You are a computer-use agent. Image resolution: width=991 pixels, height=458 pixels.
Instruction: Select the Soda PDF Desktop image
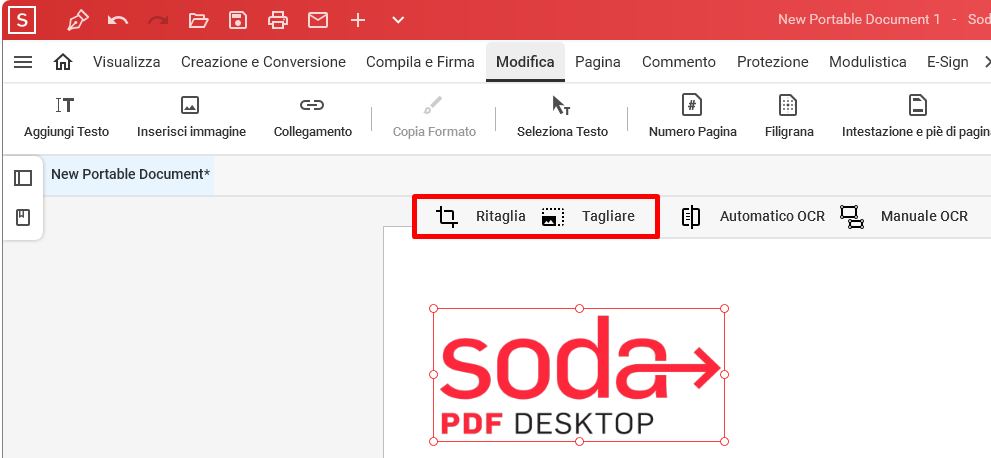(579, 375)
